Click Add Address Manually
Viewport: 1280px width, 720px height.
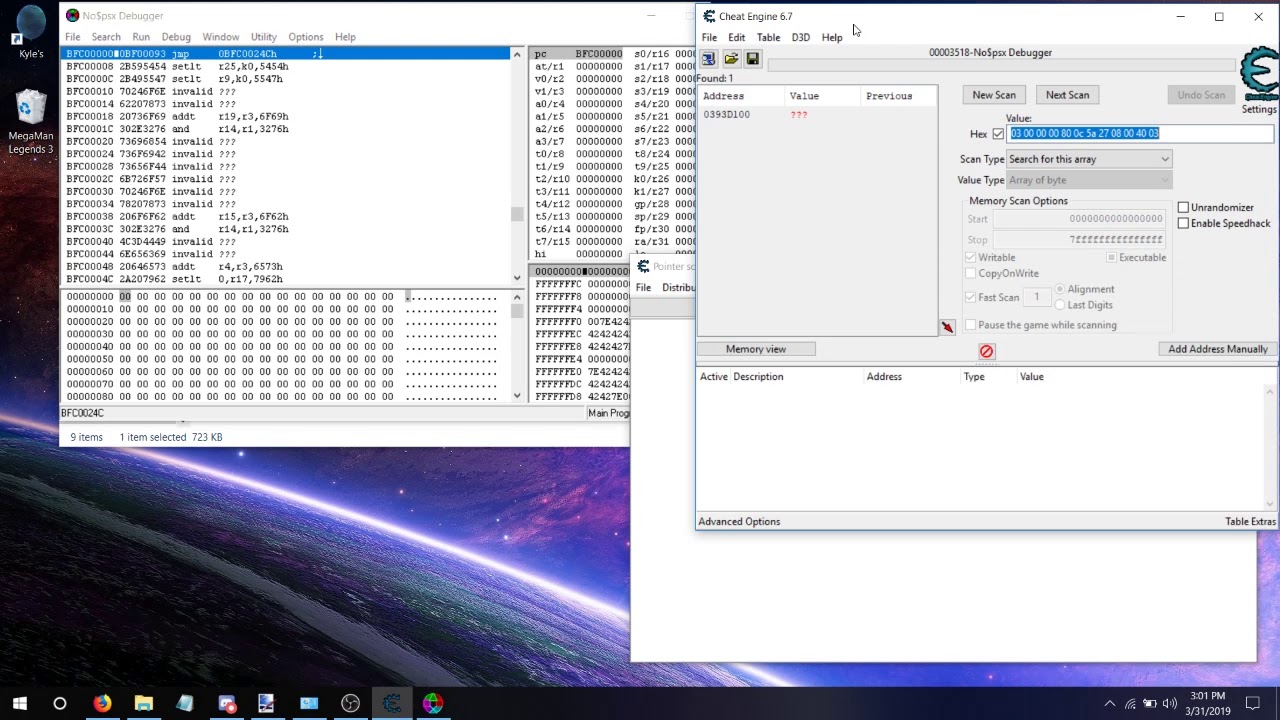(x=1218, y=349)
